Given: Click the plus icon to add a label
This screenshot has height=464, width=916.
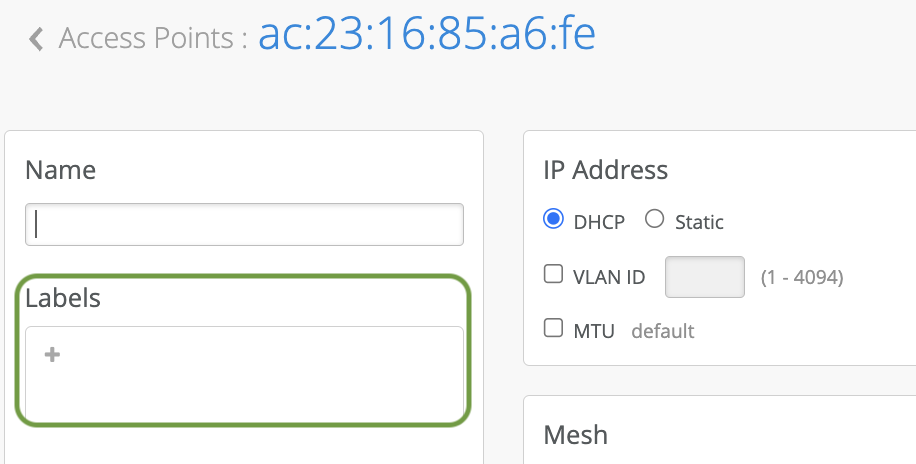Looking at the screenshot, I should pos(53,354).
